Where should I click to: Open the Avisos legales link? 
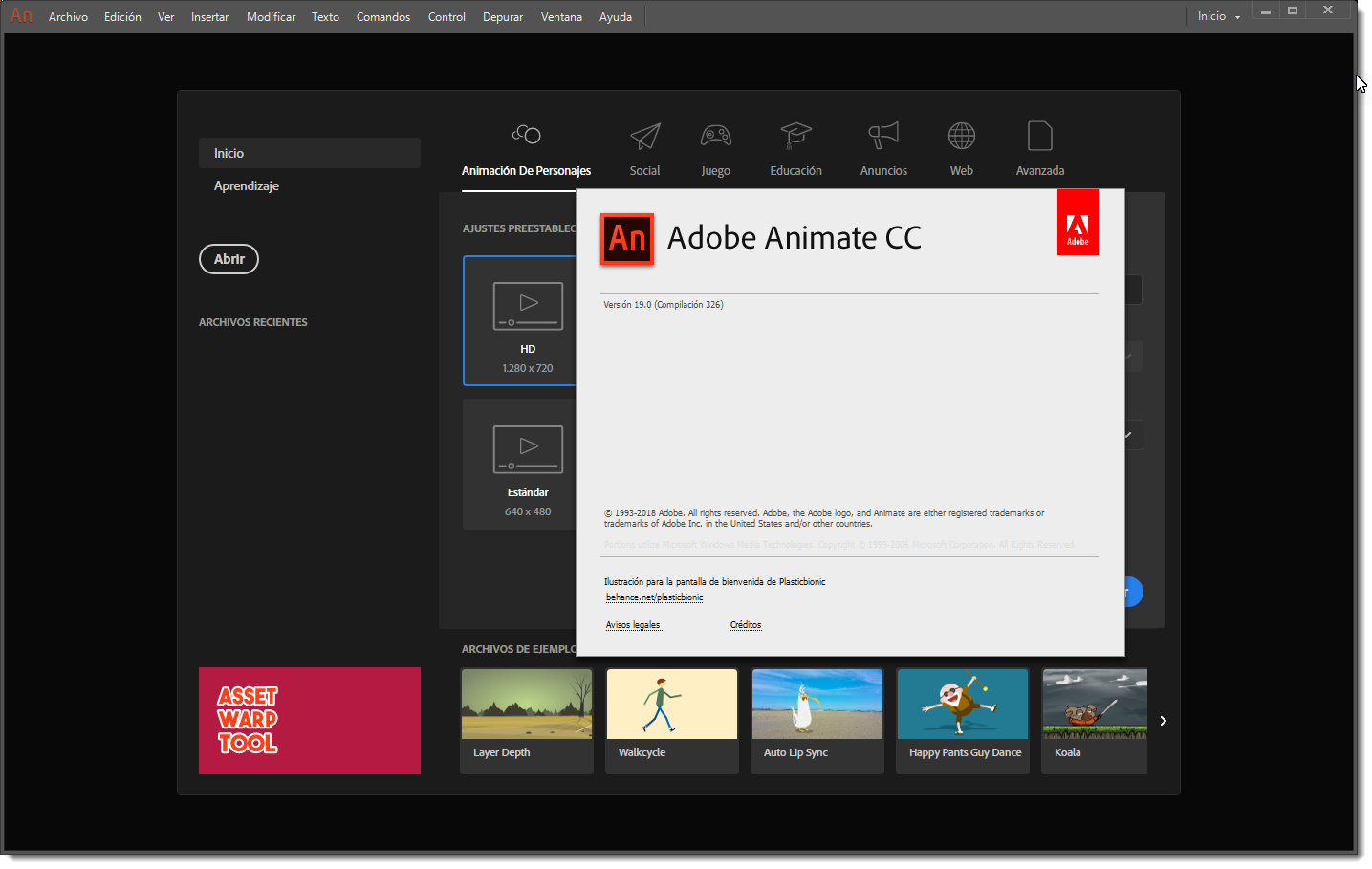(x=633, y=625)
